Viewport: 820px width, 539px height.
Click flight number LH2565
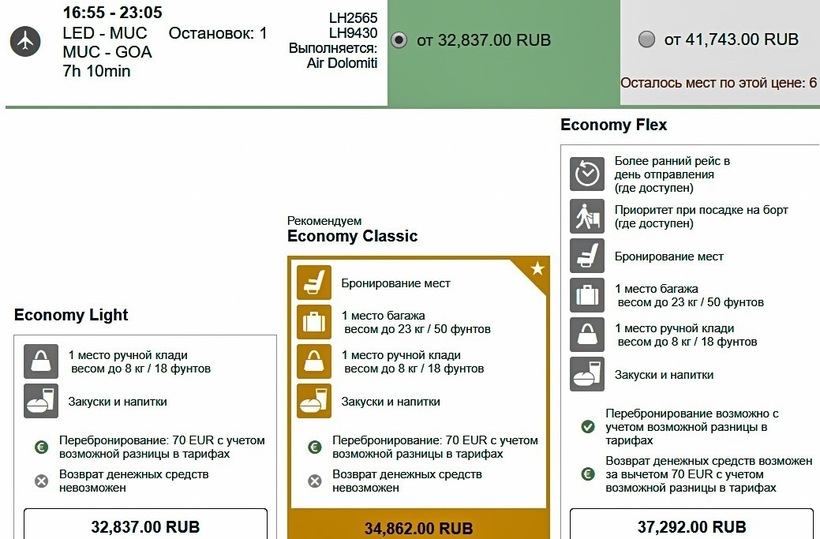coord(353,18)
